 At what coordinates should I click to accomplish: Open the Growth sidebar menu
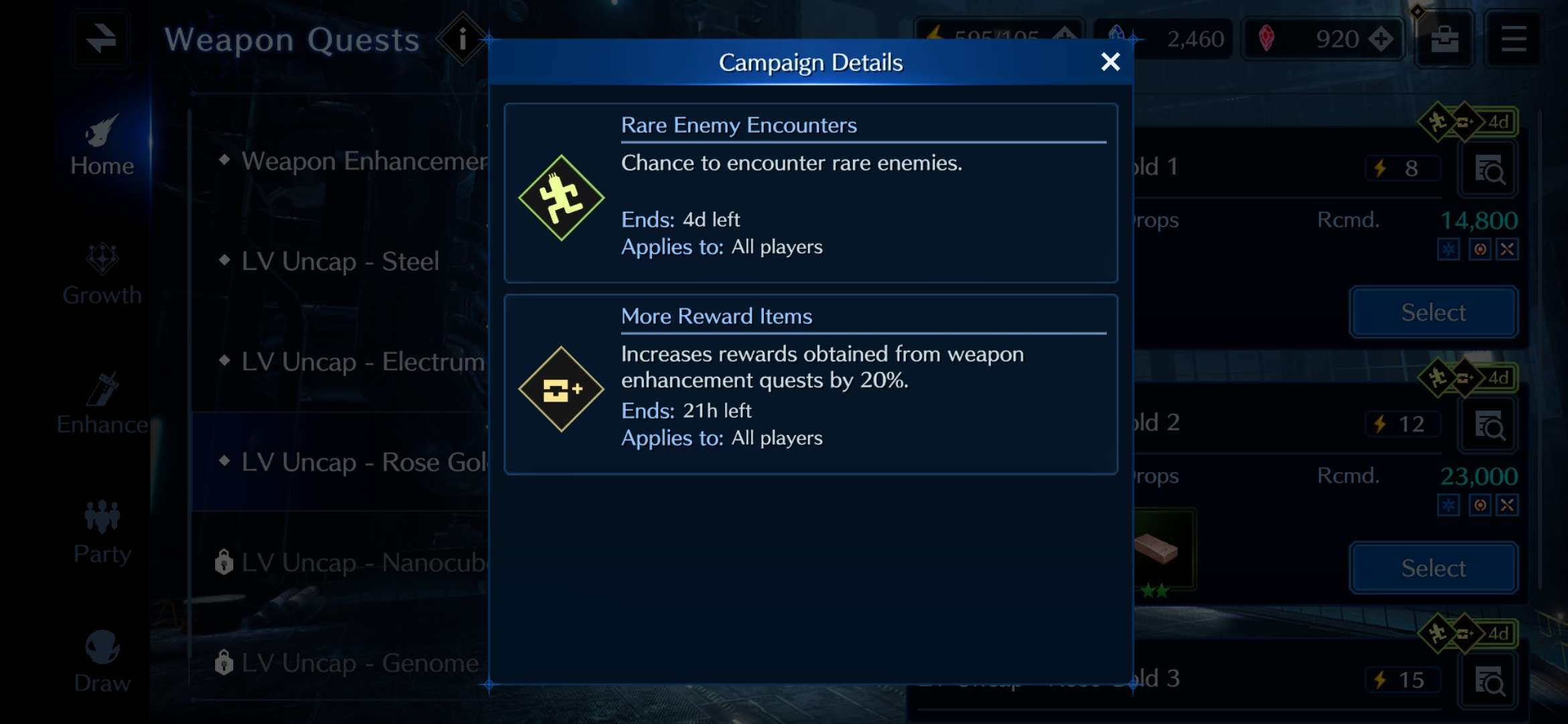click(102, 275)
